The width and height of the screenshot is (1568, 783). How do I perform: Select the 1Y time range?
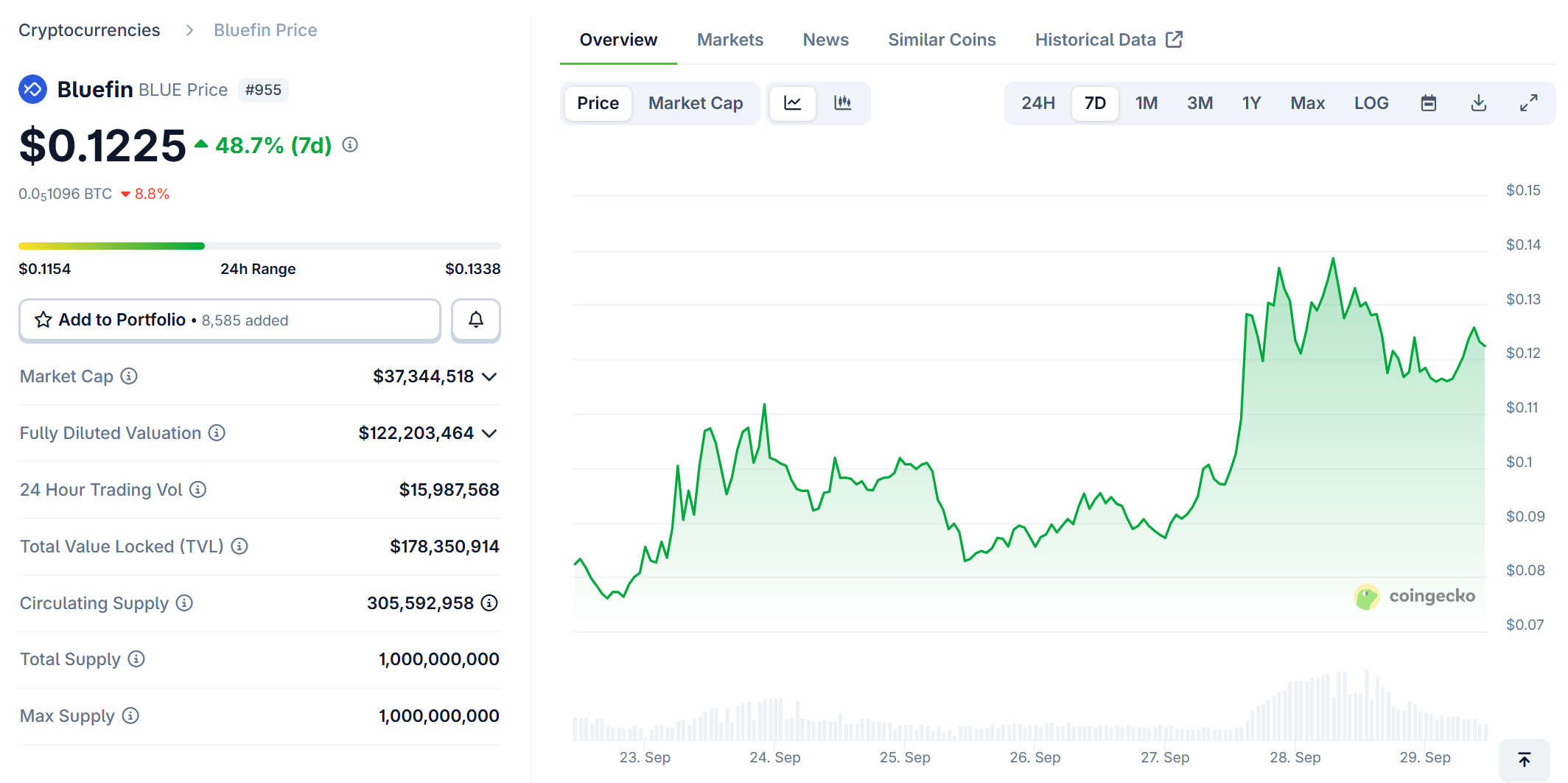click(x=1251, y=103)
